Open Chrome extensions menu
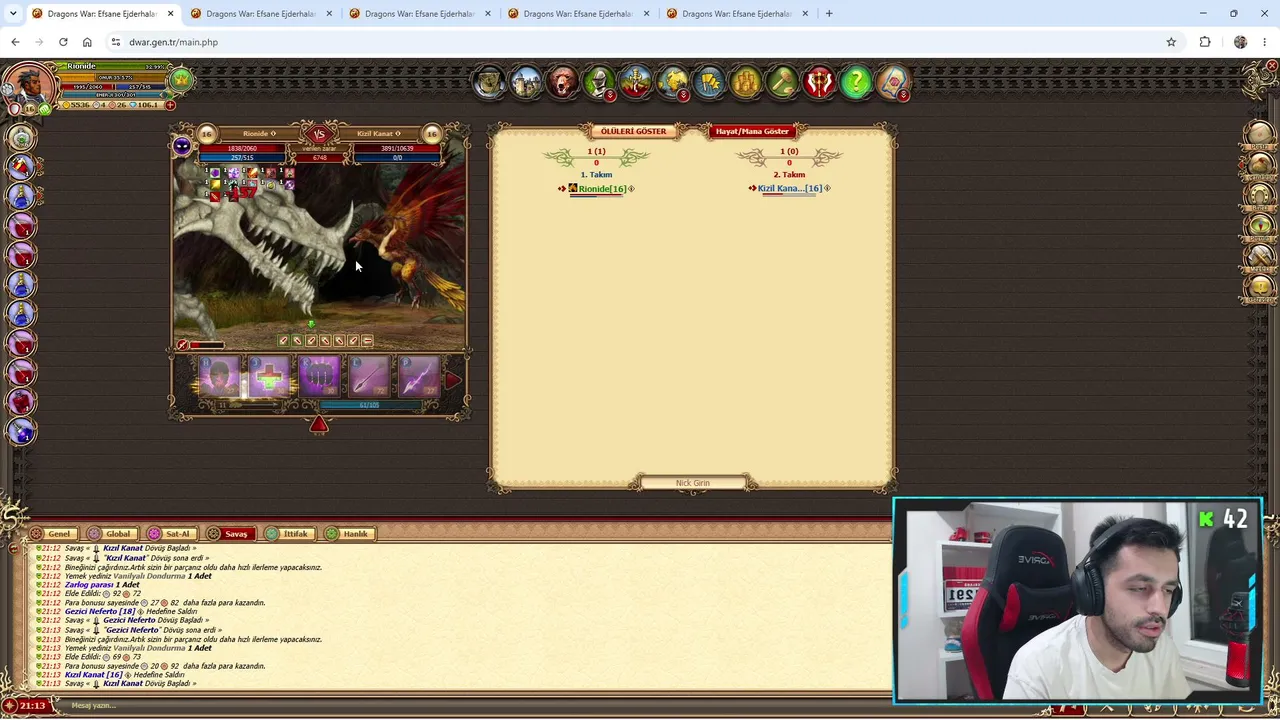The image size is (1280, 720). 1205,42
